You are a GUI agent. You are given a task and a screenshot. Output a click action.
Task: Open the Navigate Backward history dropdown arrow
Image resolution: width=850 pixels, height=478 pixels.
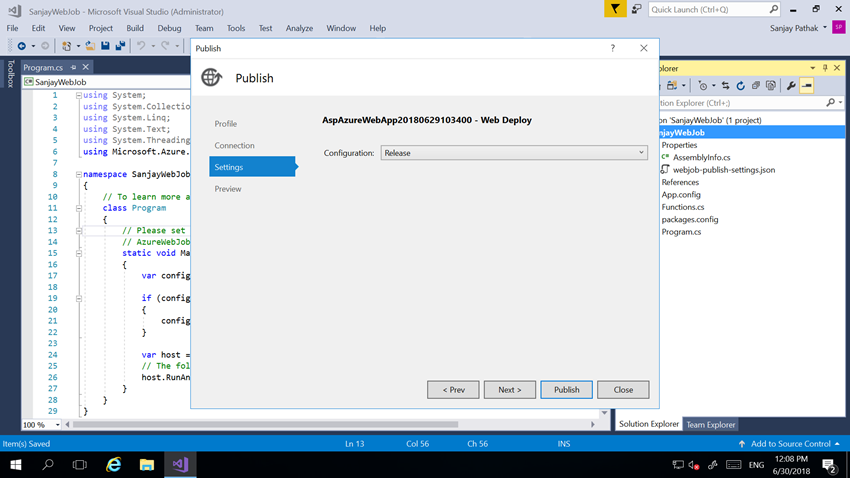(x=33, y=46)
